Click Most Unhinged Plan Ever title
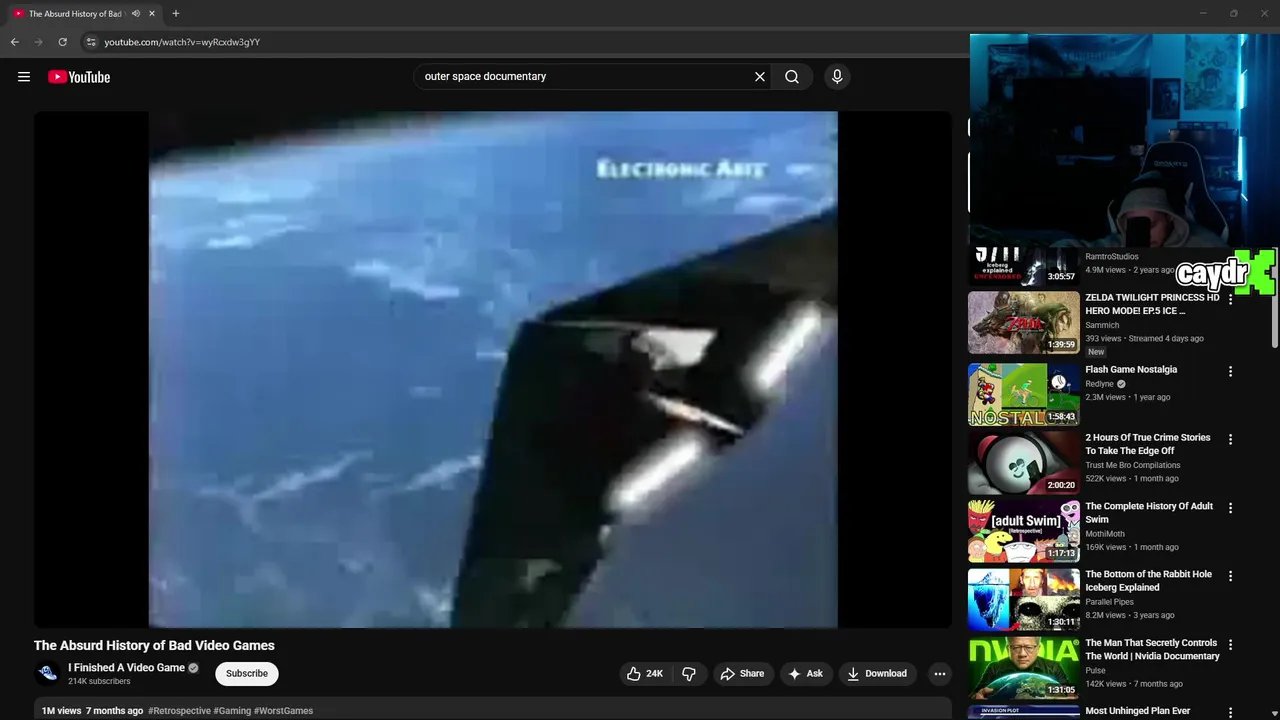The image size is (1280, 720). tap(1138, 712)
